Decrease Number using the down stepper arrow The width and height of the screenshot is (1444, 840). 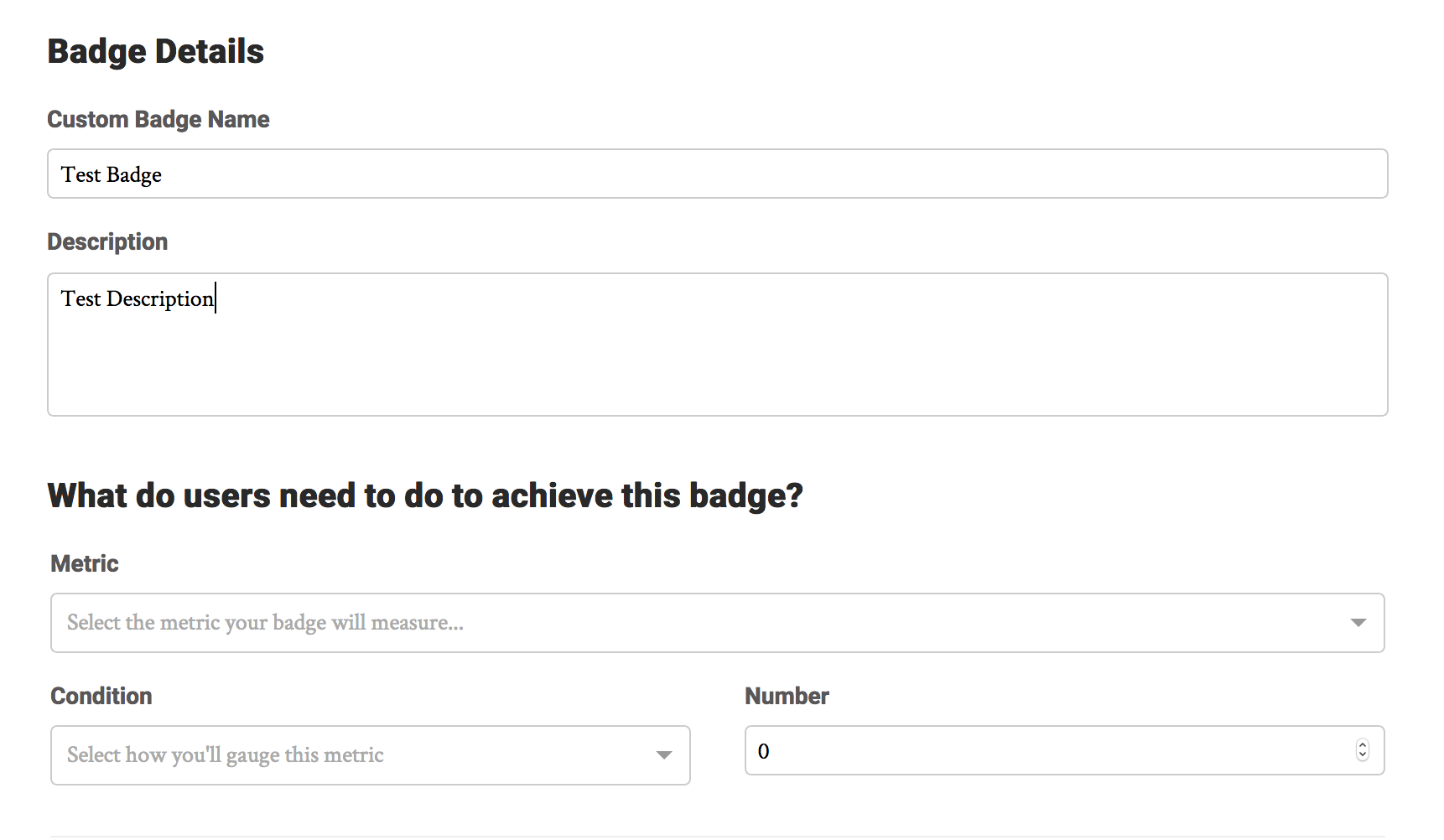pos(1362,755)
